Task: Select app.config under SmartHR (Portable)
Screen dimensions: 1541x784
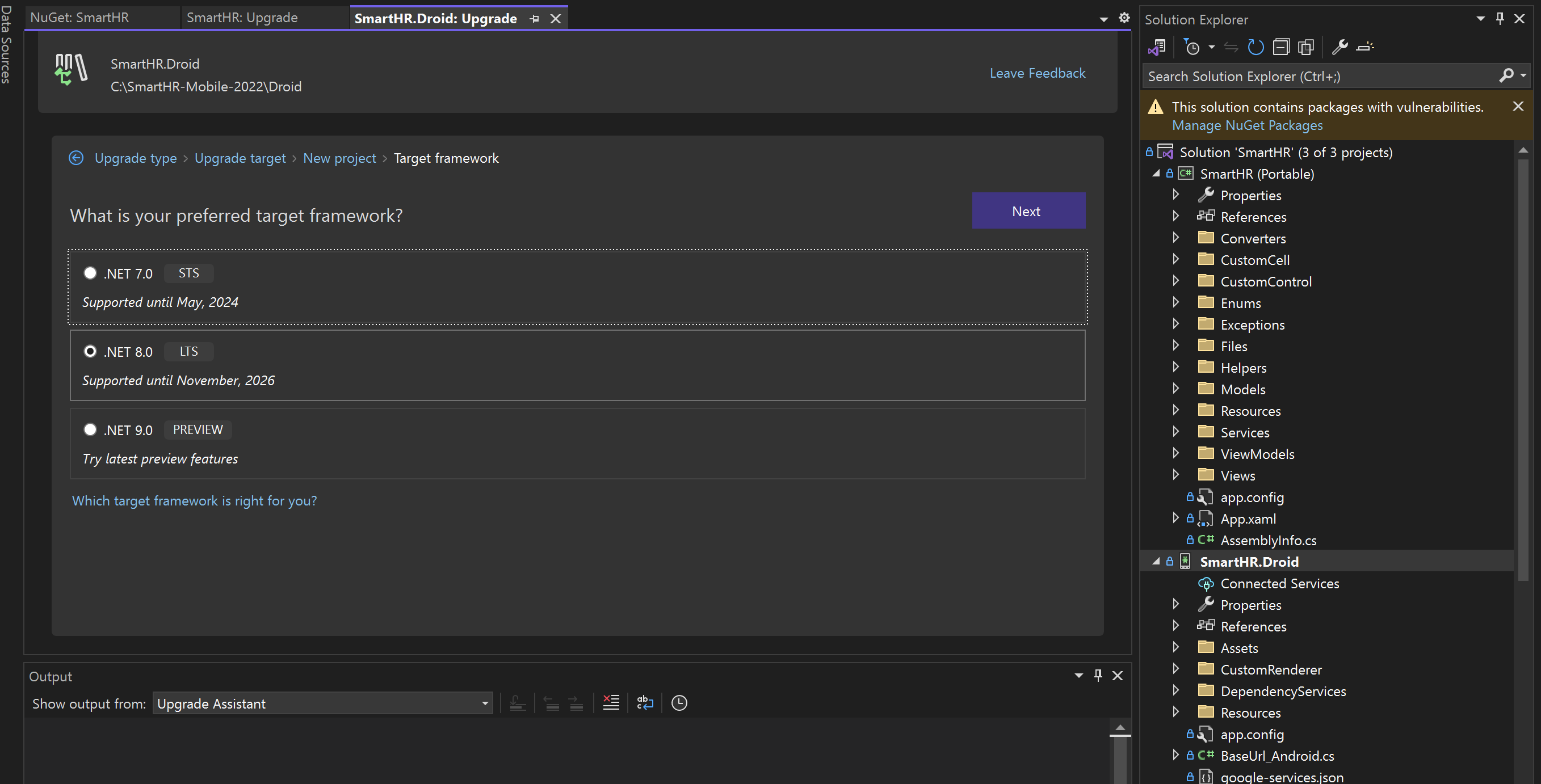Action: coord(1252,497)
